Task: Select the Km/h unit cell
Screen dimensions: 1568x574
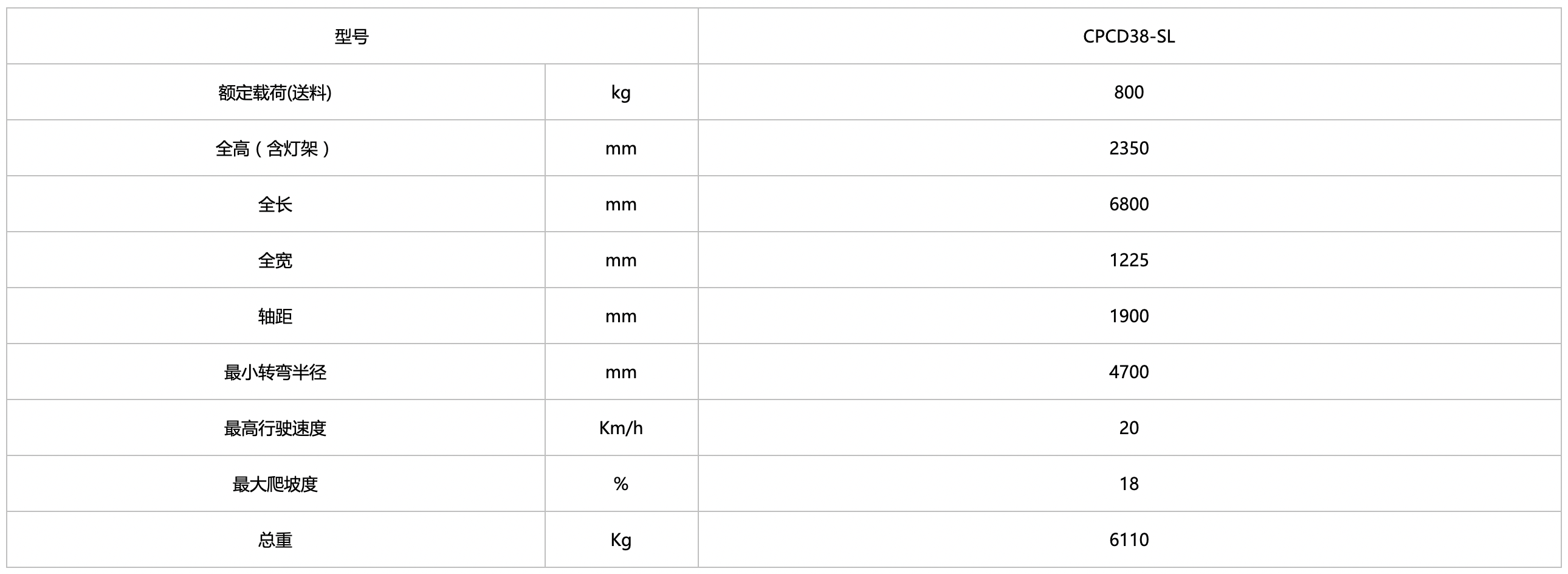Action: tap(621, 429)
